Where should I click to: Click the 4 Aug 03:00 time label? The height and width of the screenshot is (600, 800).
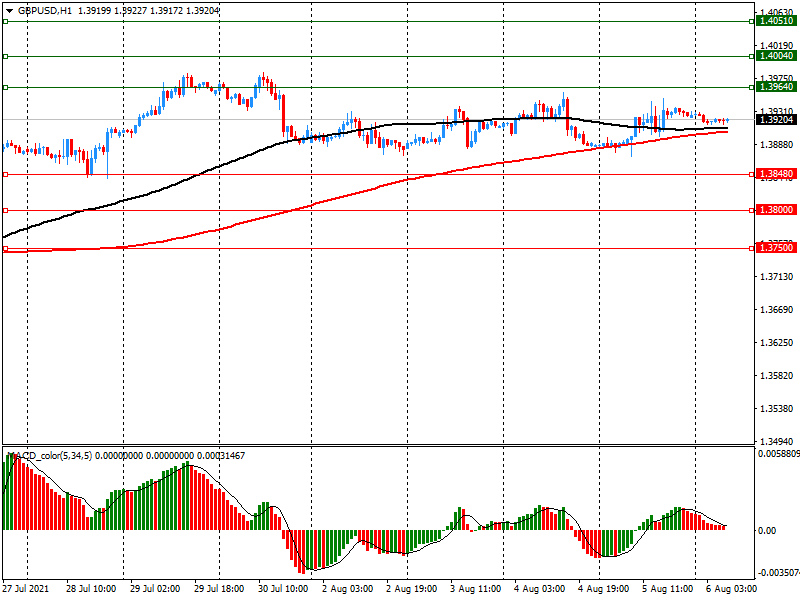coord(539,589)
